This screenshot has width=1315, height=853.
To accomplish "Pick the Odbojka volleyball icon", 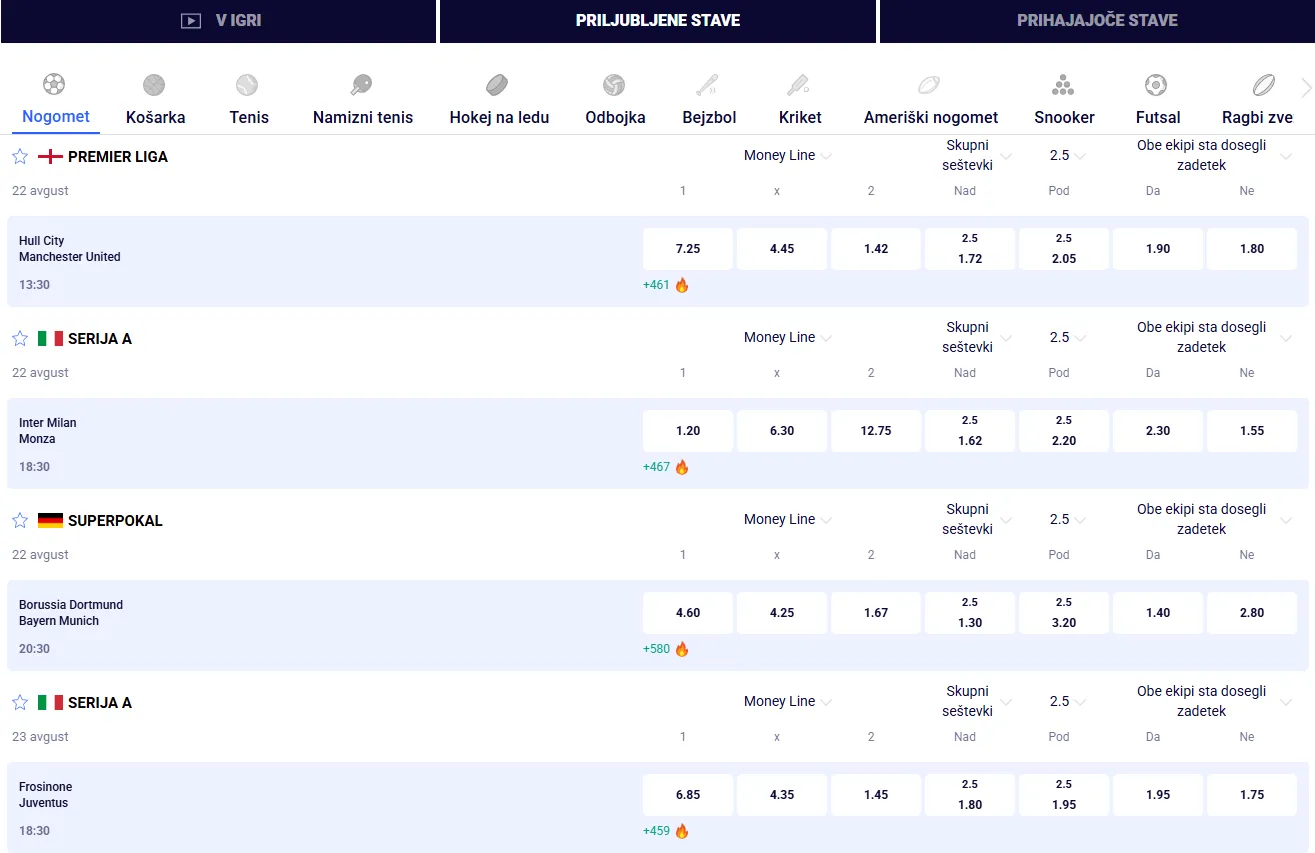I will [x=614, y=85].
